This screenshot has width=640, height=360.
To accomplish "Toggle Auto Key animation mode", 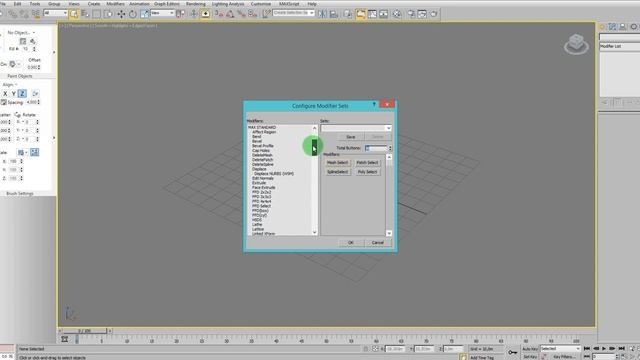I will click(530, 349).
